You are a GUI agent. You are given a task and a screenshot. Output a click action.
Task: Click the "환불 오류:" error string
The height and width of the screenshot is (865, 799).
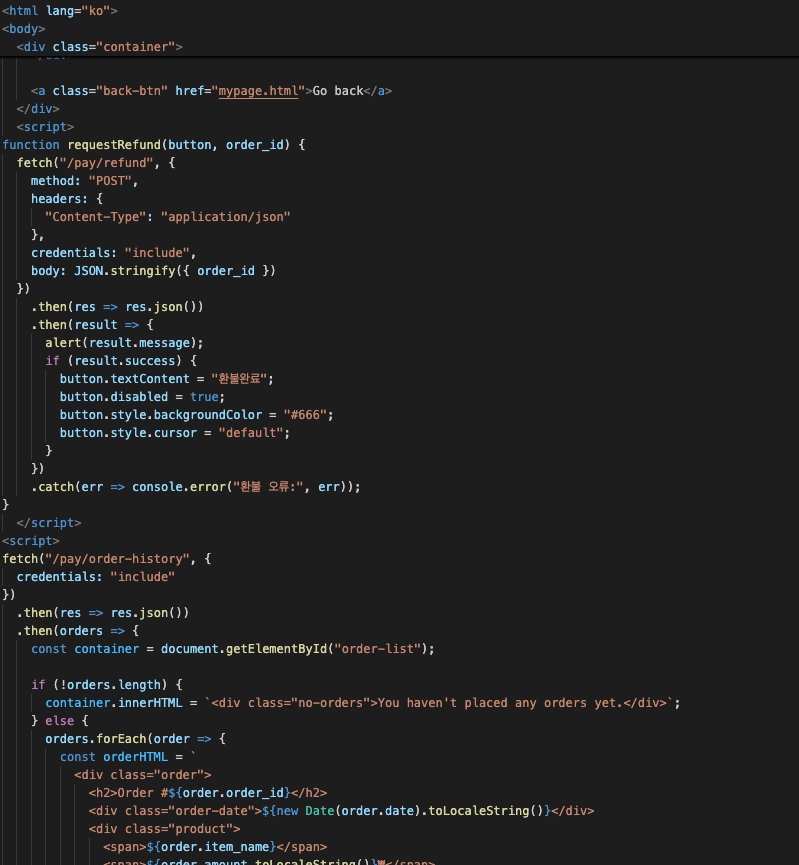click(268, 487)
